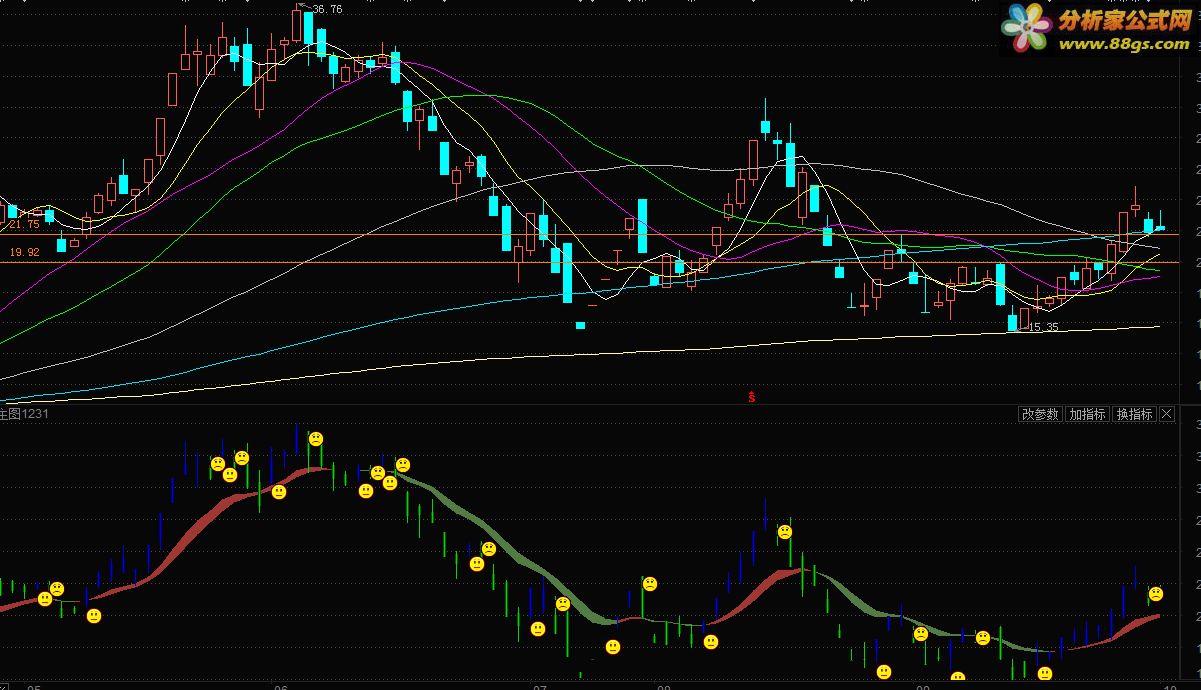Click the frowning face at the indicator's highest peak
The width and height of the screenshot is (1201, 690).
[316, 438]
